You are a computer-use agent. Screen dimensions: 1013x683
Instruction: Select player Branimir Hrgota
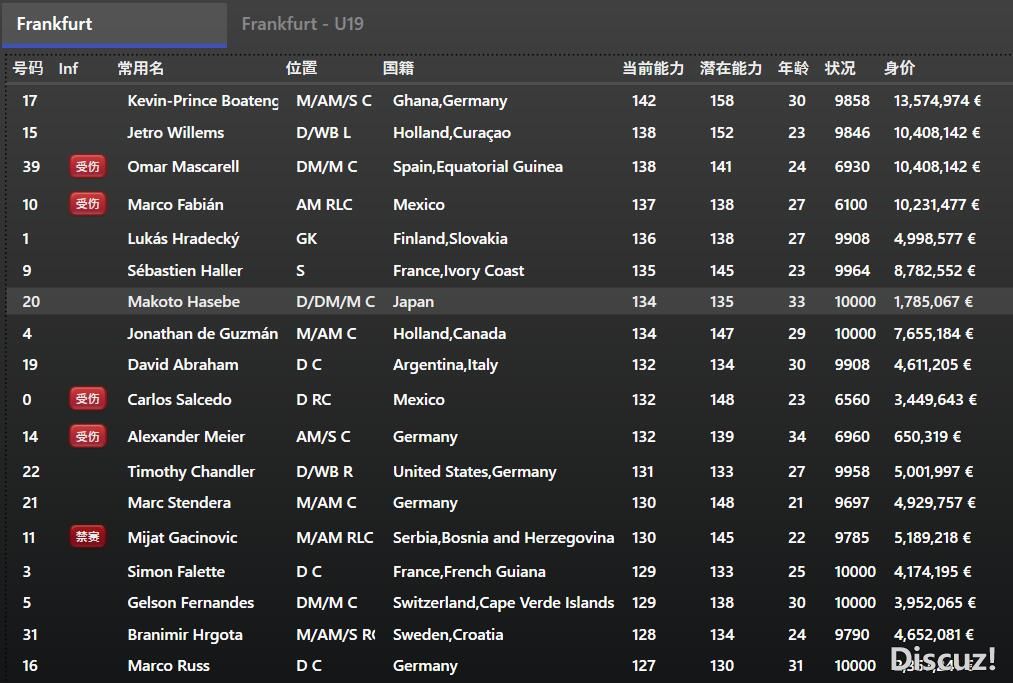tap(185, 635)
